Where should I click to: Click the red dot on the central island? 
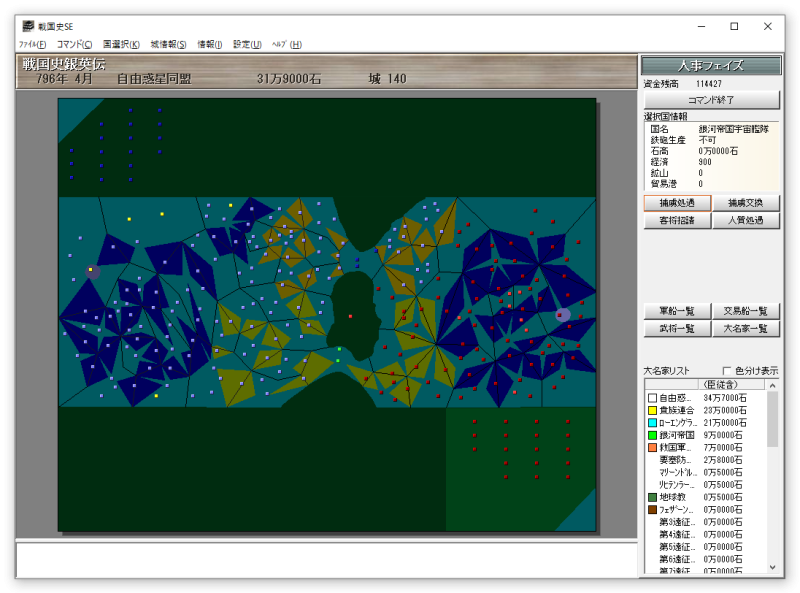click(351, 316)
